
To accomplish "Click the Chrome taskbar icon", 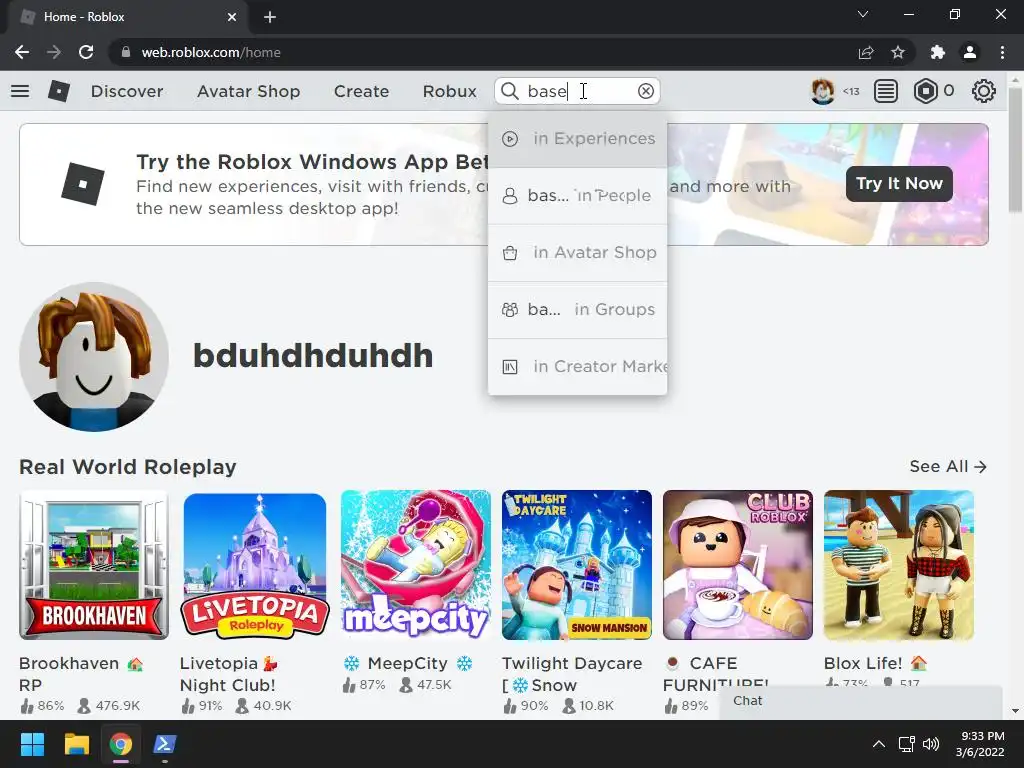I will click(x=121, y=744).
